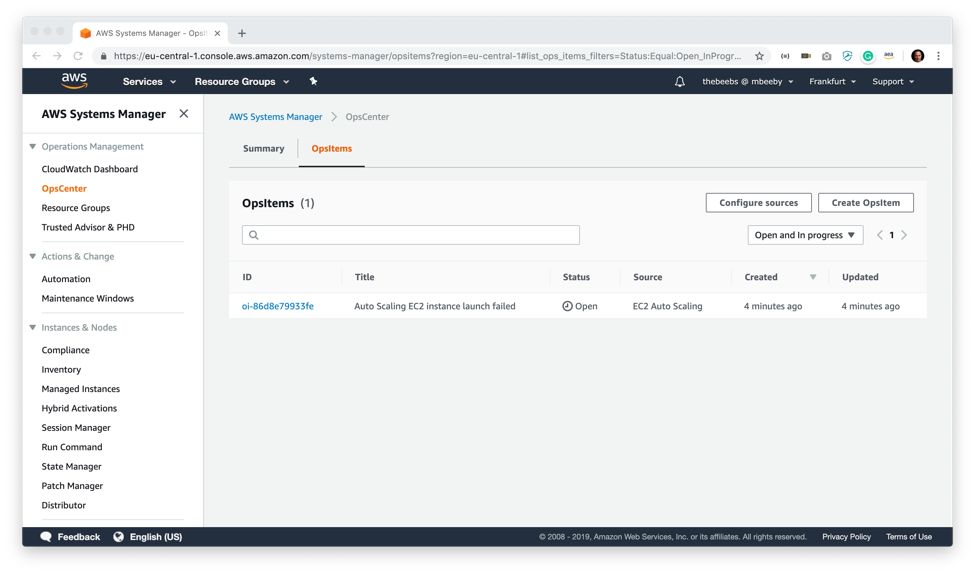Click the AWS logo home icon
The width and height of the screenshot is (974, 572).
74,81
